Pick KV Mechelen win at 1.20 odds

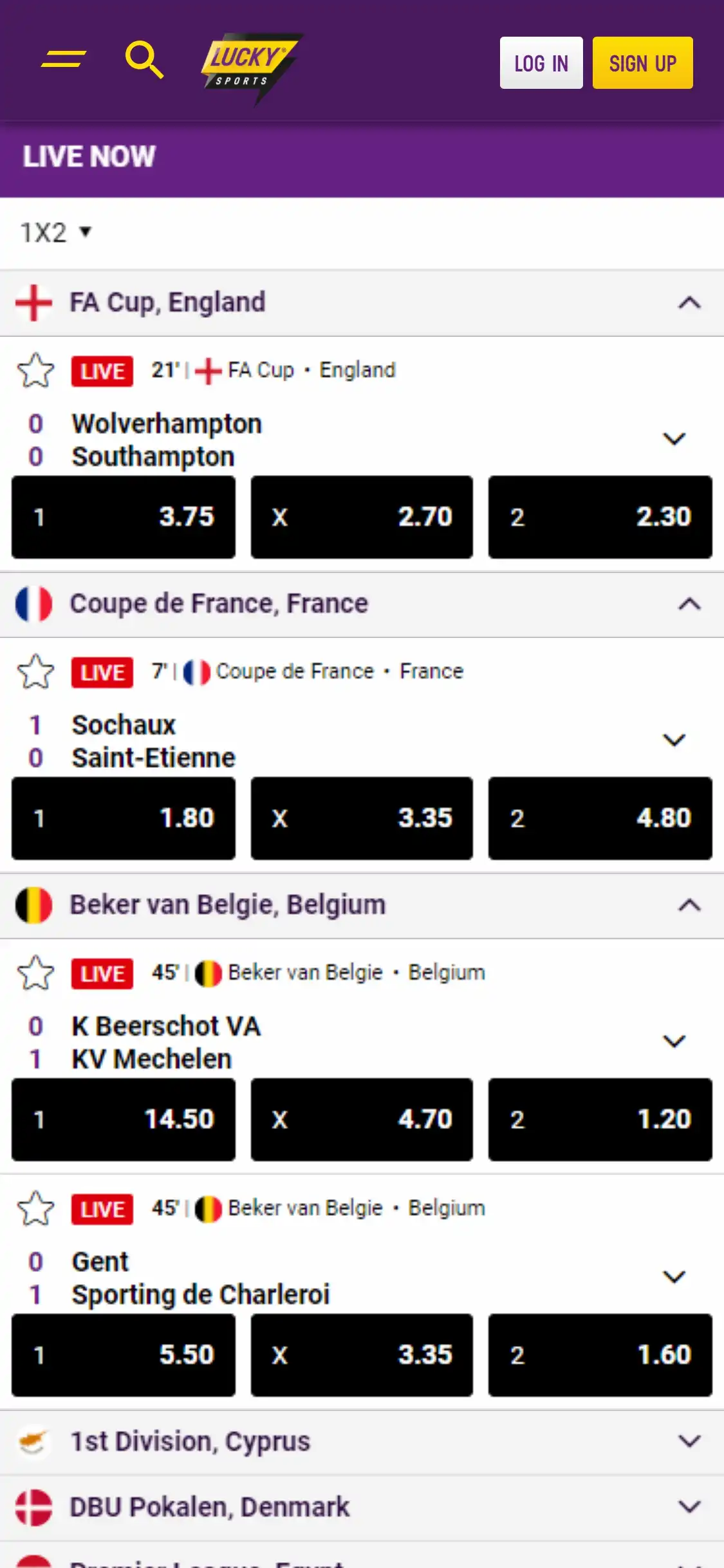(600, 1119)
